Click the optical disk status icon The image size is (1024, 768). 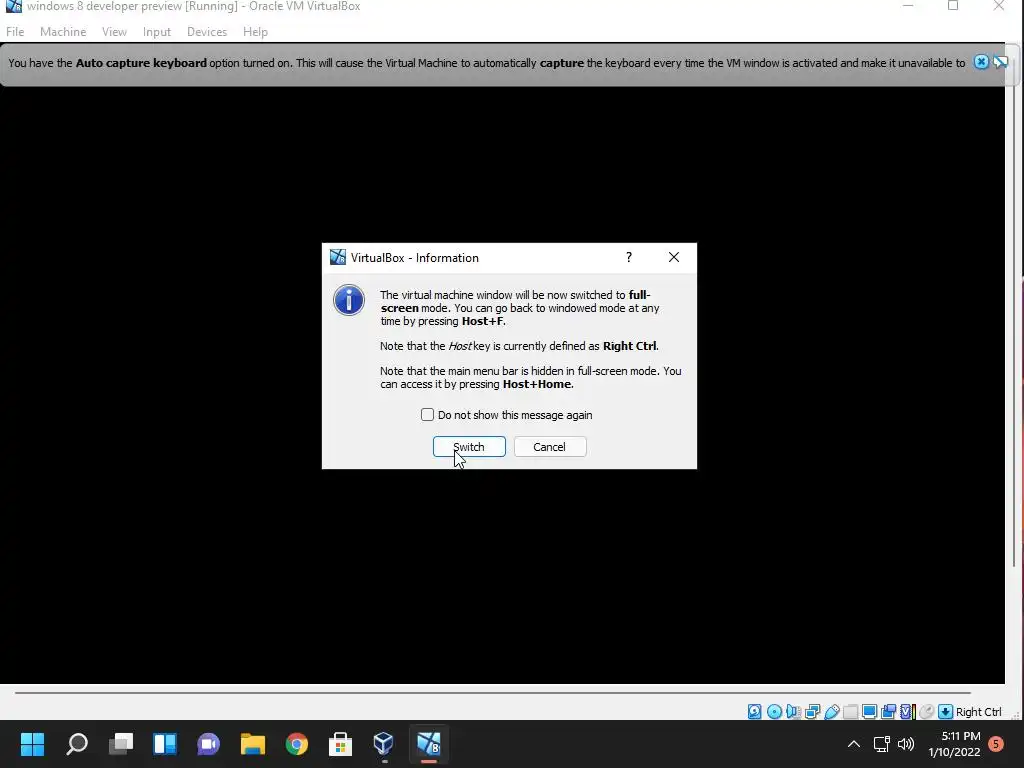[x=774, y=712]
